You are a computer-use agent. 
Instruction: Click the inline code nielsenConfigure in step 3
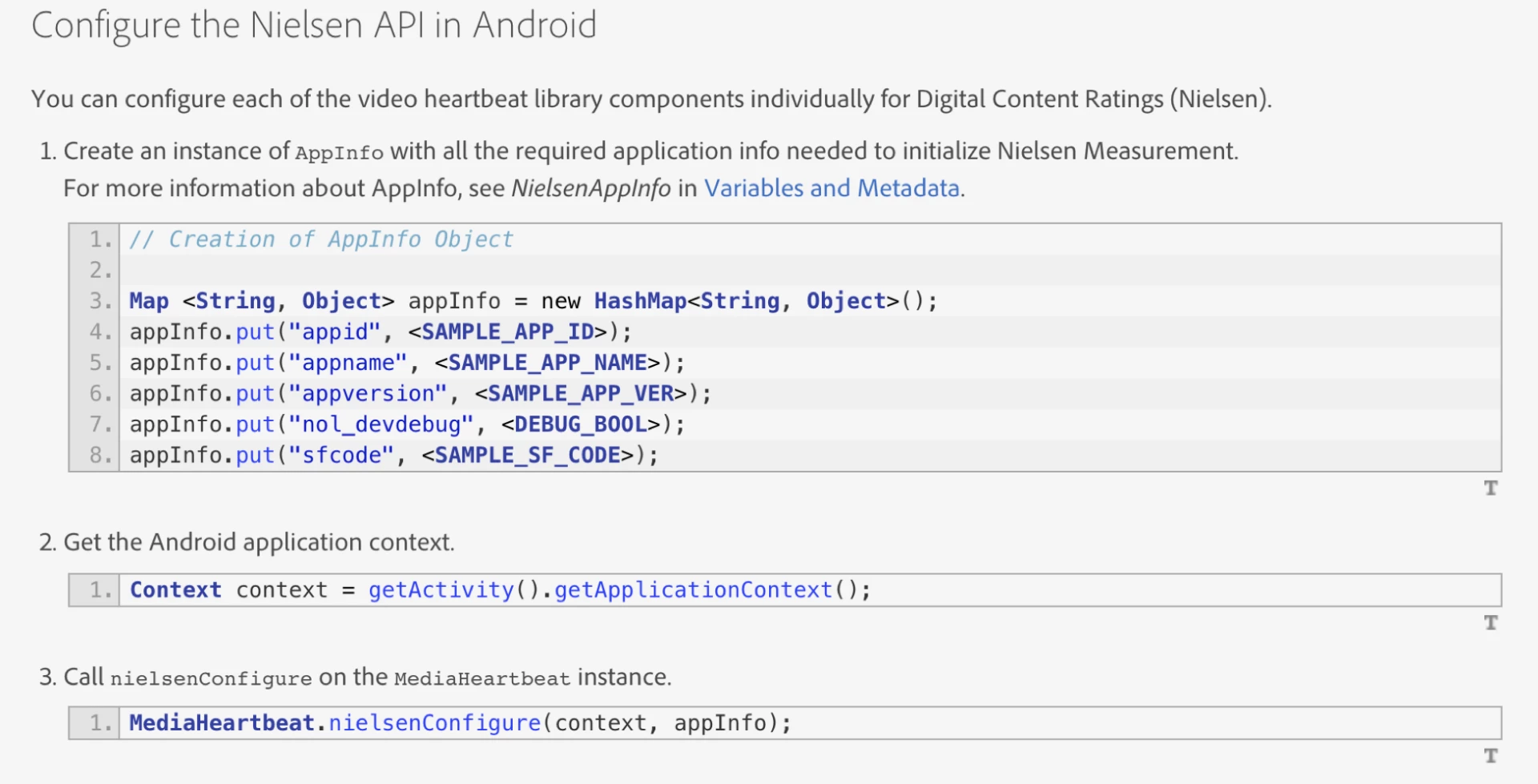point(211,678)
